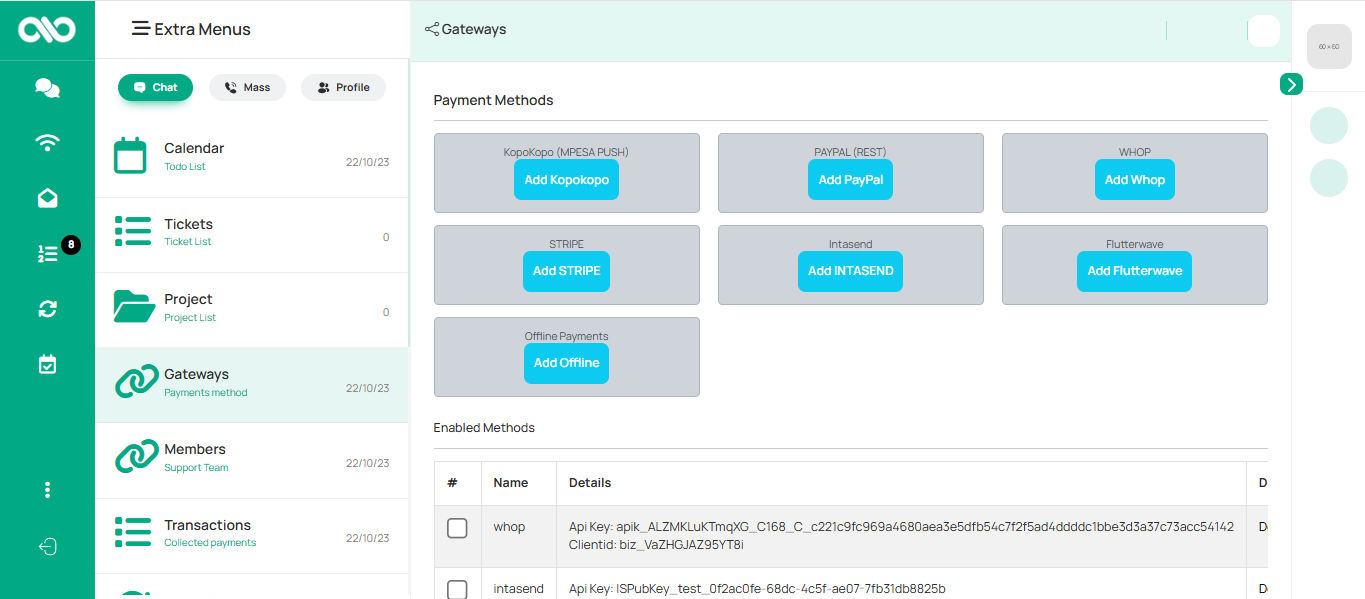
Task: Expand the right panel with the chevron arrow
Action: (x=1291, y=85)
